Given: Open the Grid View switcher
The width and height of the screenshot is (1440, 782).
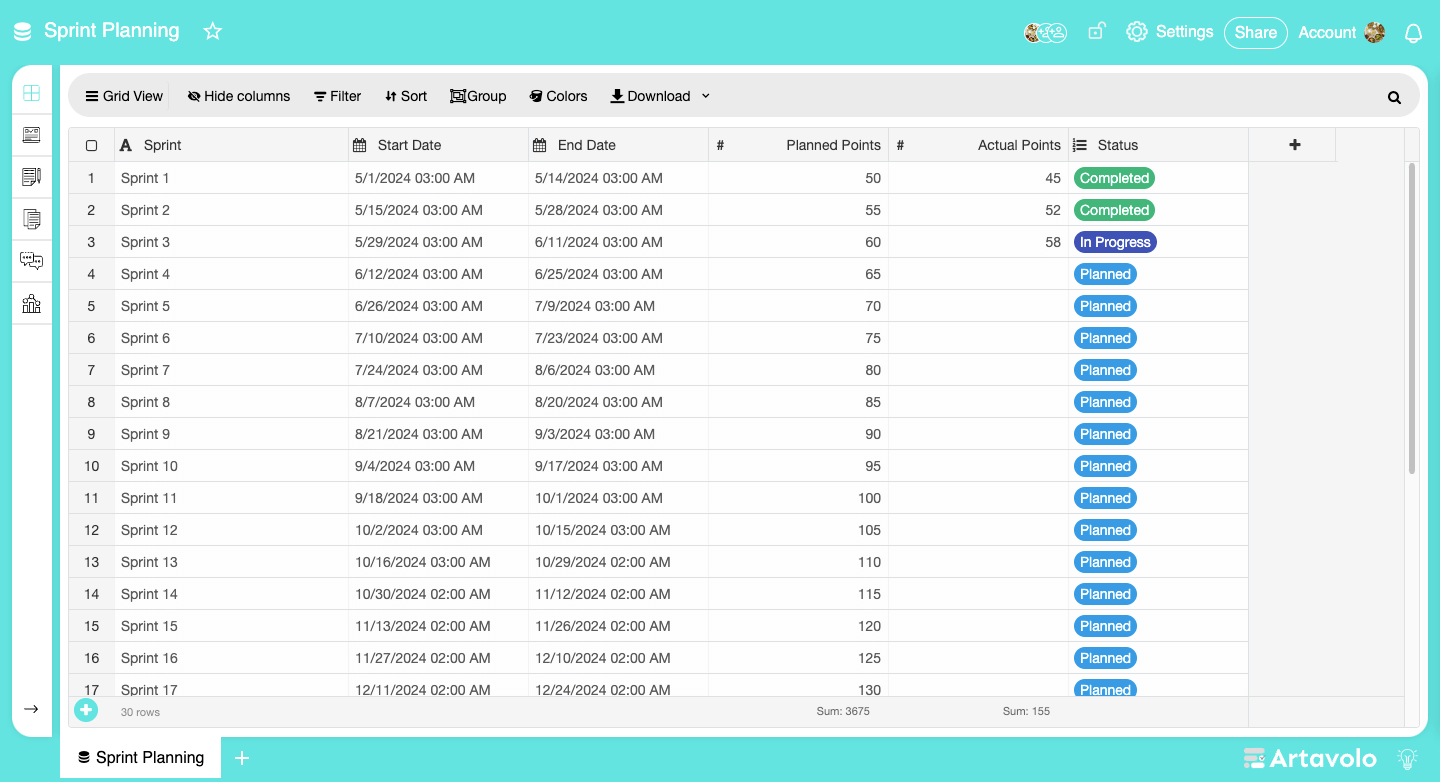Looking at the screenshot, I should pyautogui.click(x=124, y=96).
